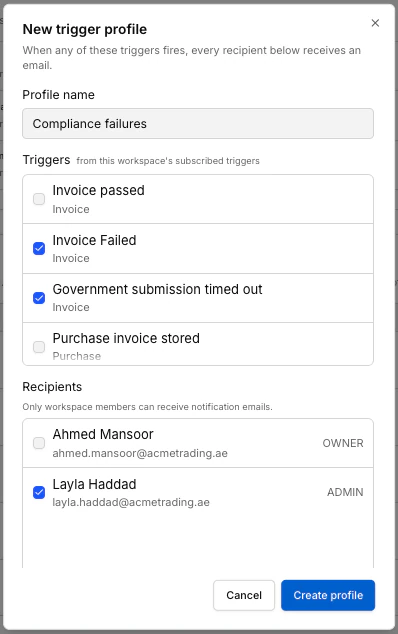Click 'from this workspace's subscribed triggers' text

pyautogui.click(x=168, y=161)
